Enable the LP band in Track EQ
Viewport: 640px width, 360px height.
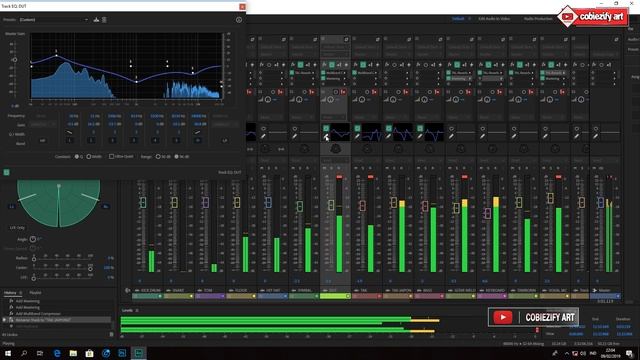pos(224,140)
